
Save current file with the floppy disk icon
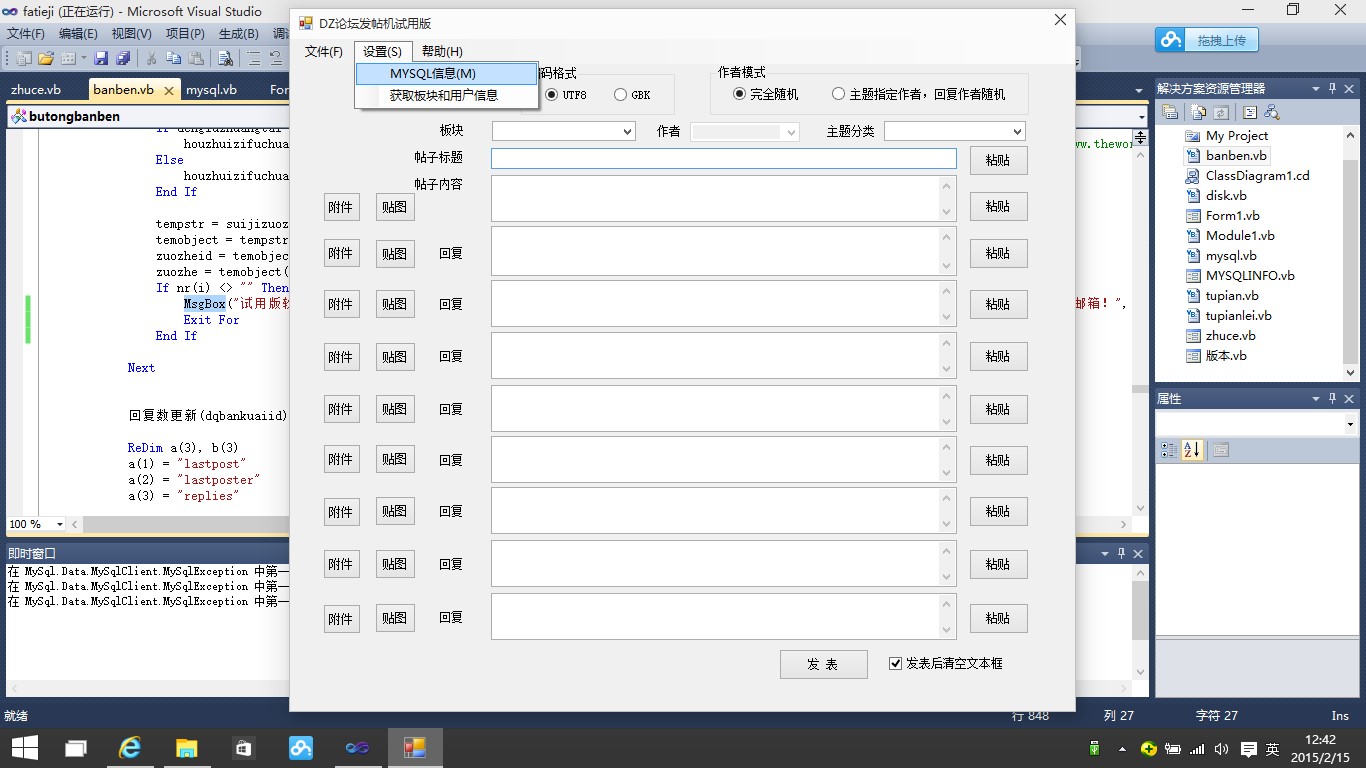coord(101,58)
